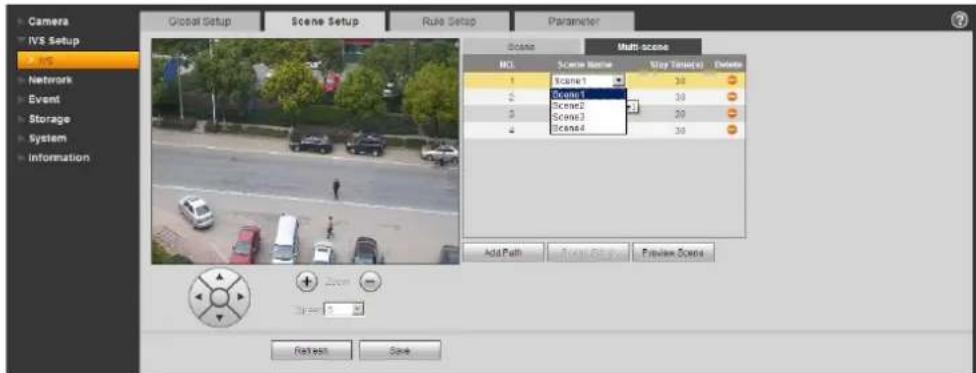Expand the Network sidebar section
Image resolution: width=976 pixels, height=373 pixels.
pos(49,80)
